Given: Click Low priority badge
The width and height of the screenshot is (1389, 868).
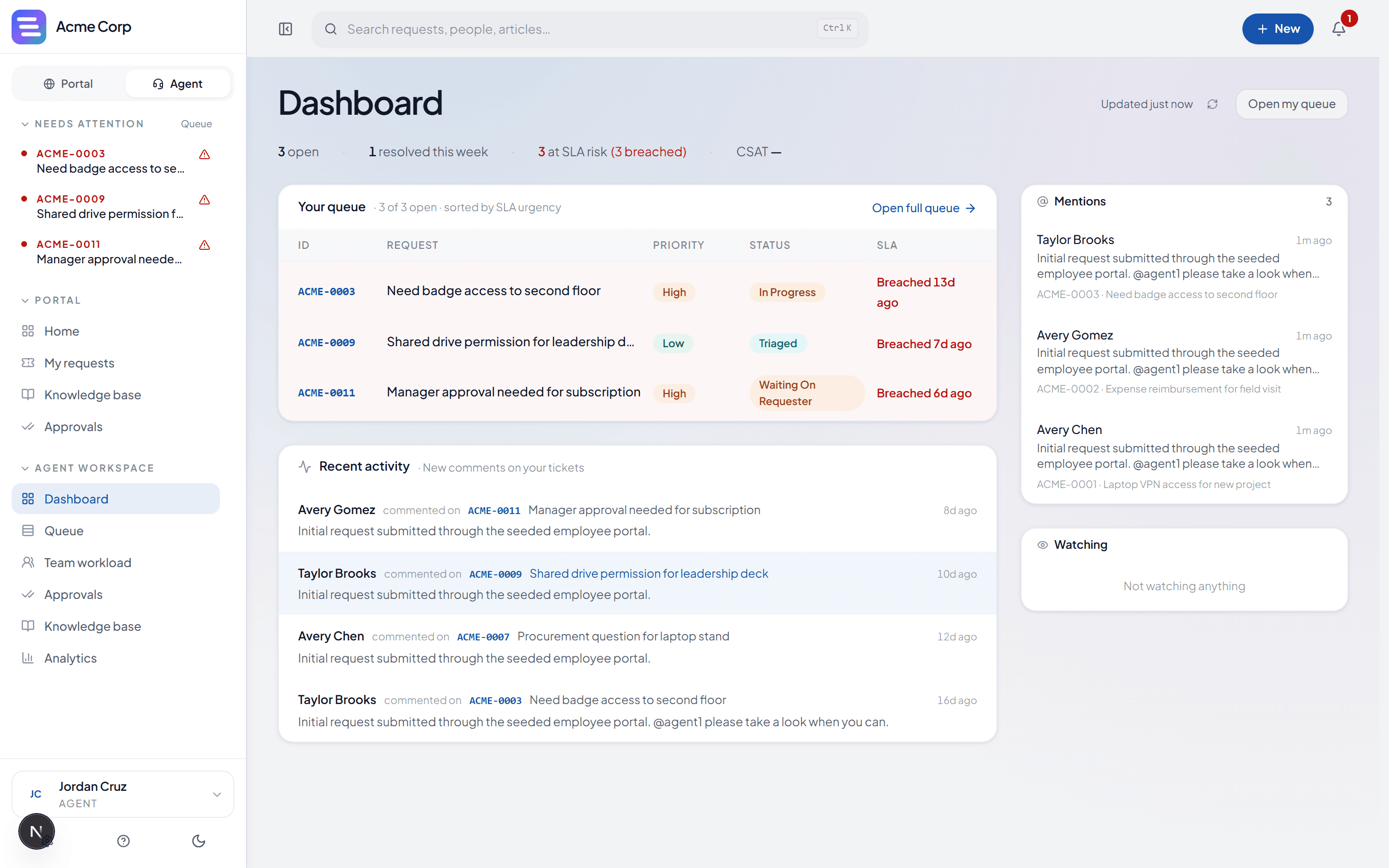Looking at the screenshot, I should tap(673, 343).
